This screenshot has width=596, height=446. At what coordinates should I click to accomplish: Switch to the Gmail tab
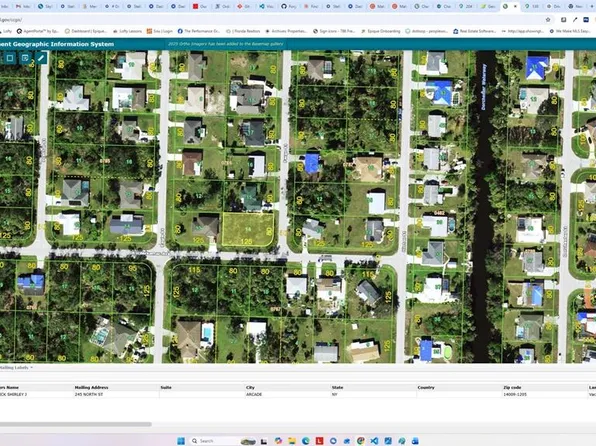pyautogui.click(x=23, y=6)
